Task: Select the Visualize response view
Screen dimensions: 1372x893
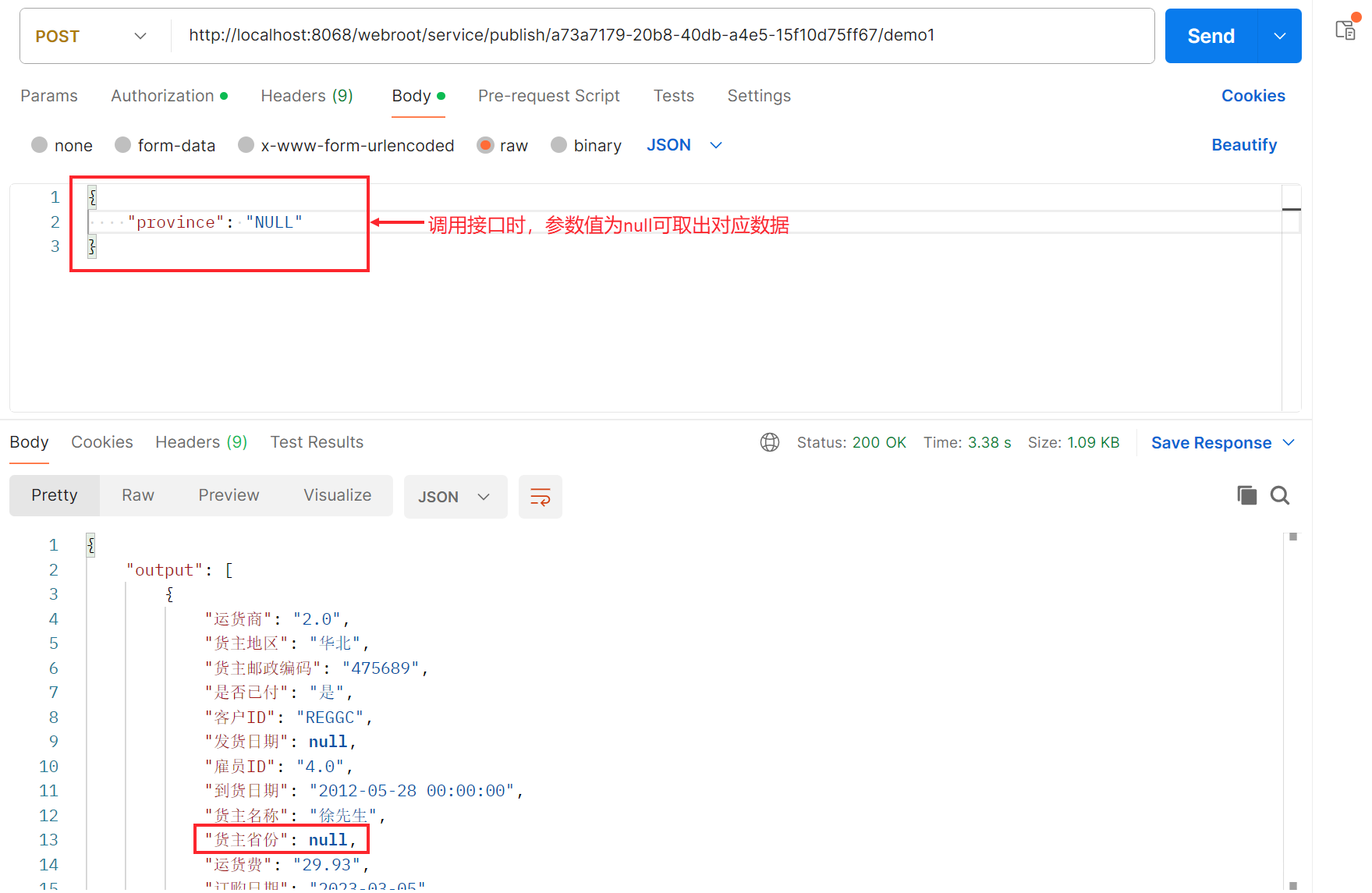Action: pyautogui.click(x=337, y=495)
